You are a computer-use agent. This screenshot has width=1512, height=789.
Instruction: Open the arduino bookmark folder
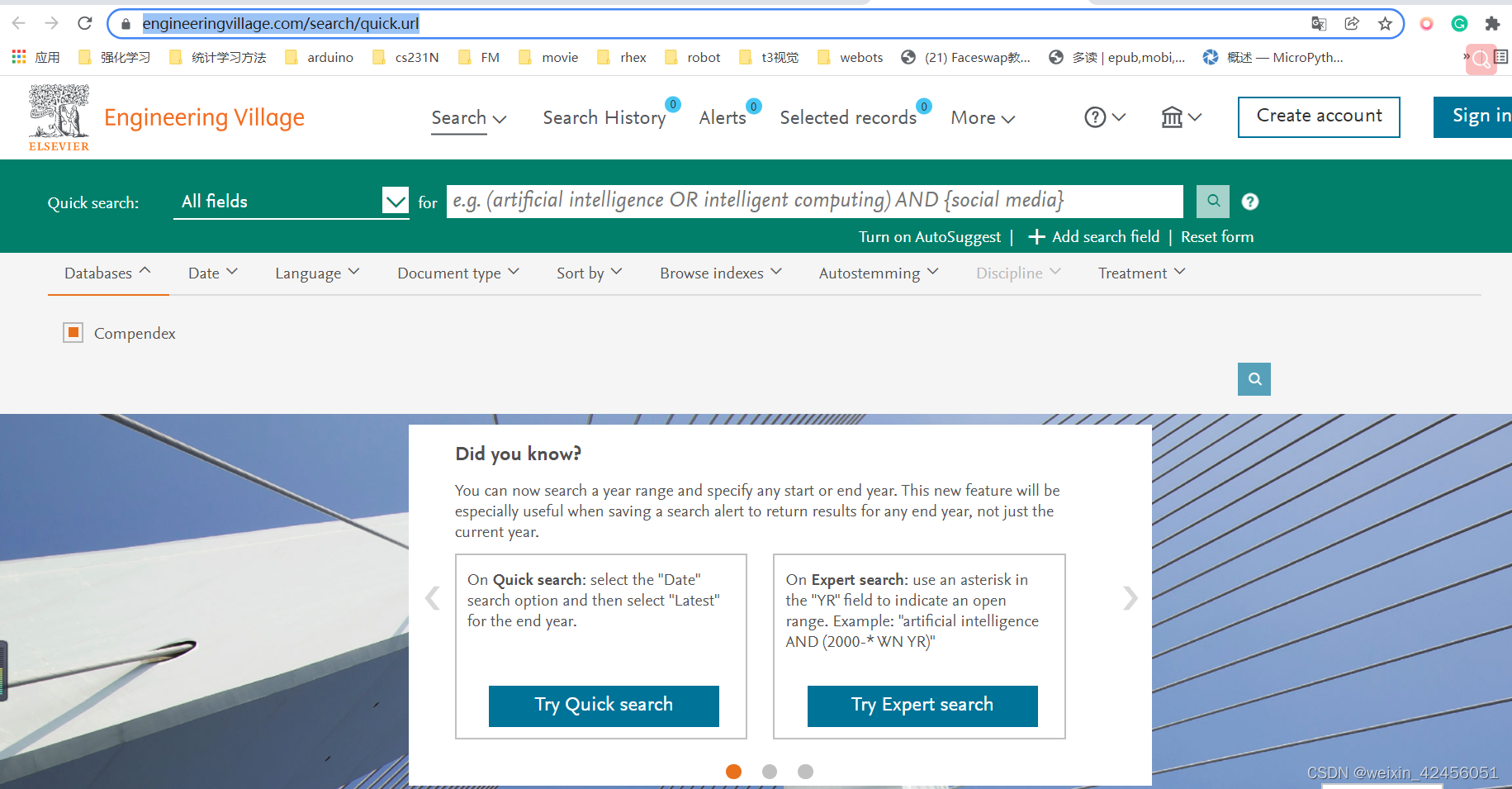(319, 57)
